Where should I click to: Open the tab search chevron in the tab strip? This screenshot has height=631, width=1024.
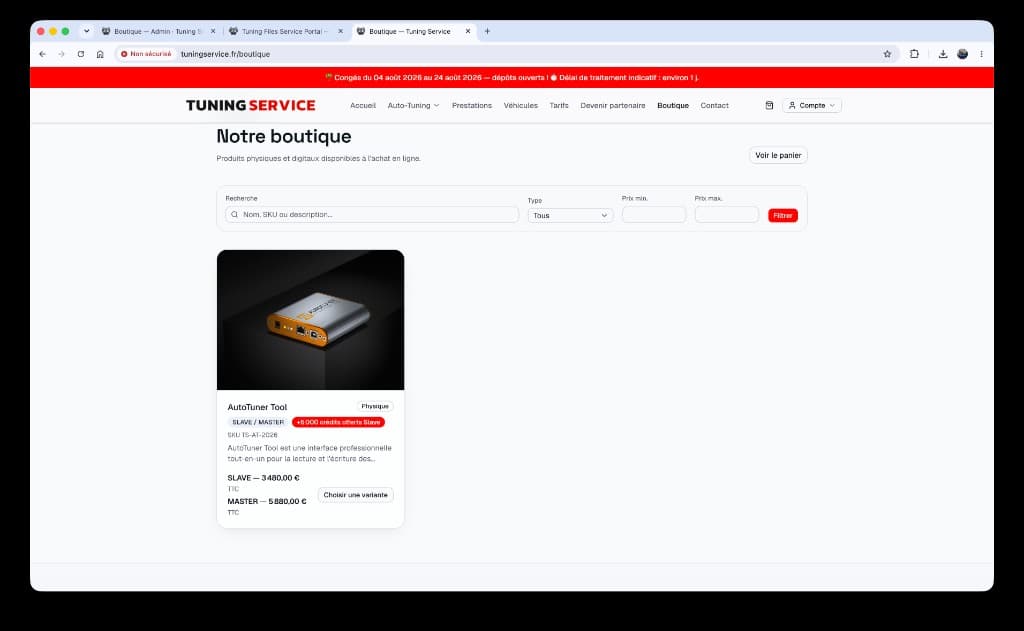(86, 31)
